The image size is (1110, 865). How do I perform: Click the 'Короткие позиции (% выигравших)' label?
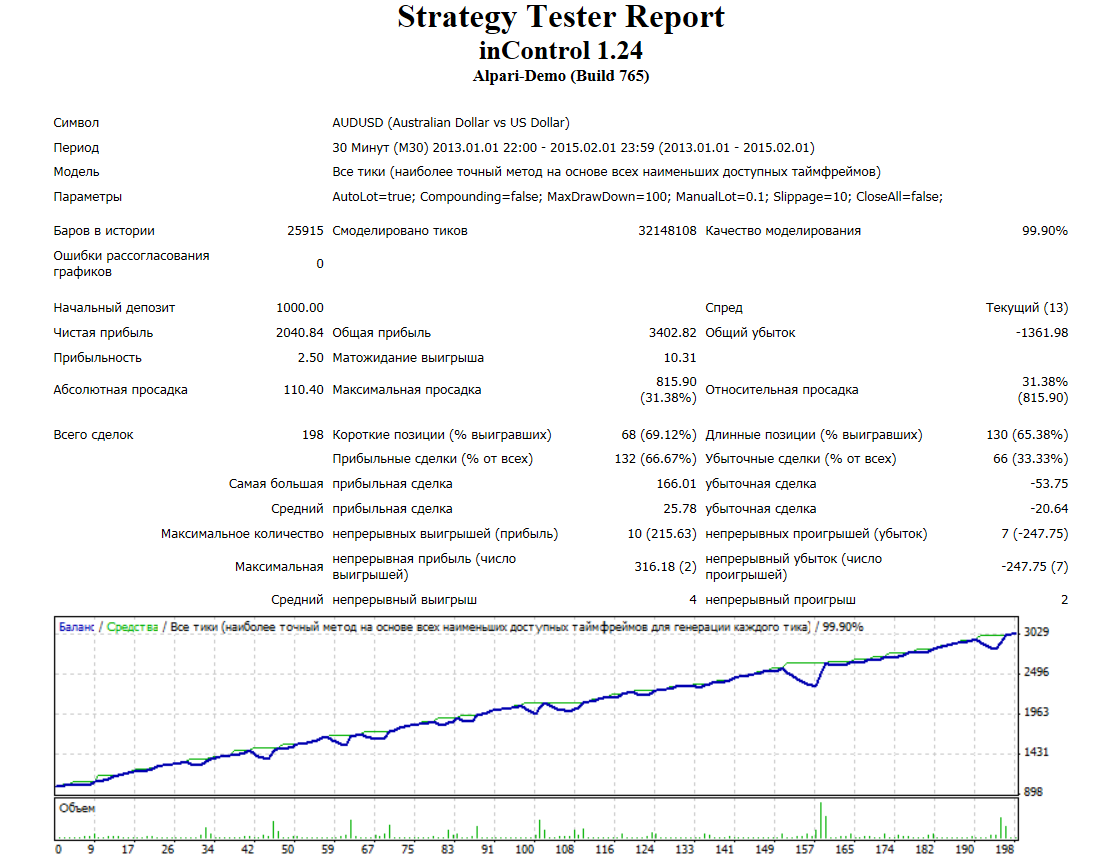(442, 435)
